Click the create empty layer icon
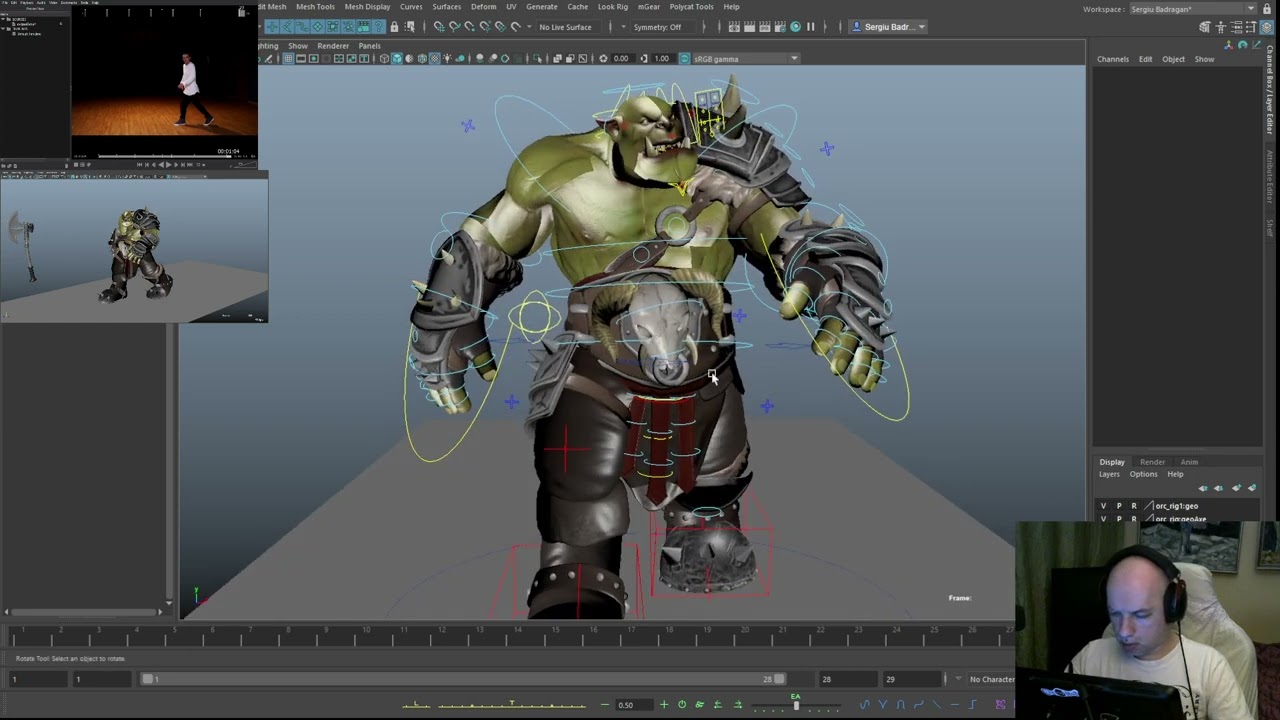 1236,488
